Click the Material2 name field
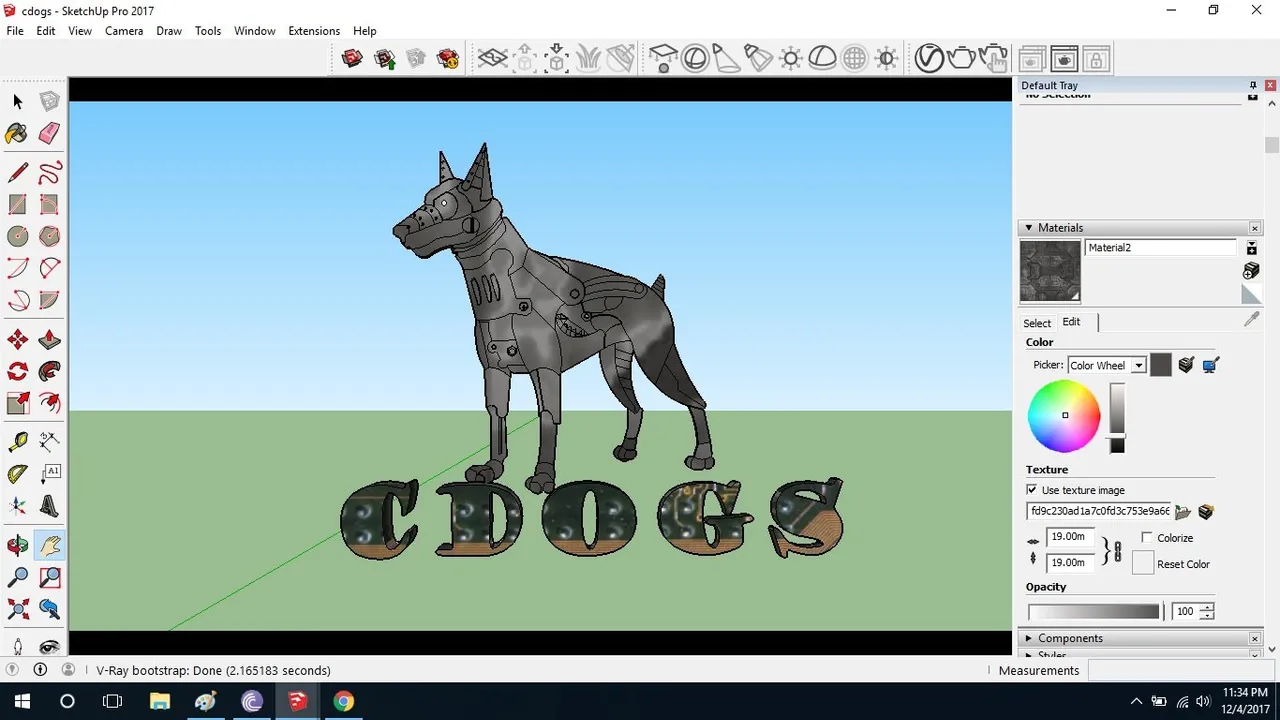The width and height of the screenshot is (1280, 720). pos(1161,248)
